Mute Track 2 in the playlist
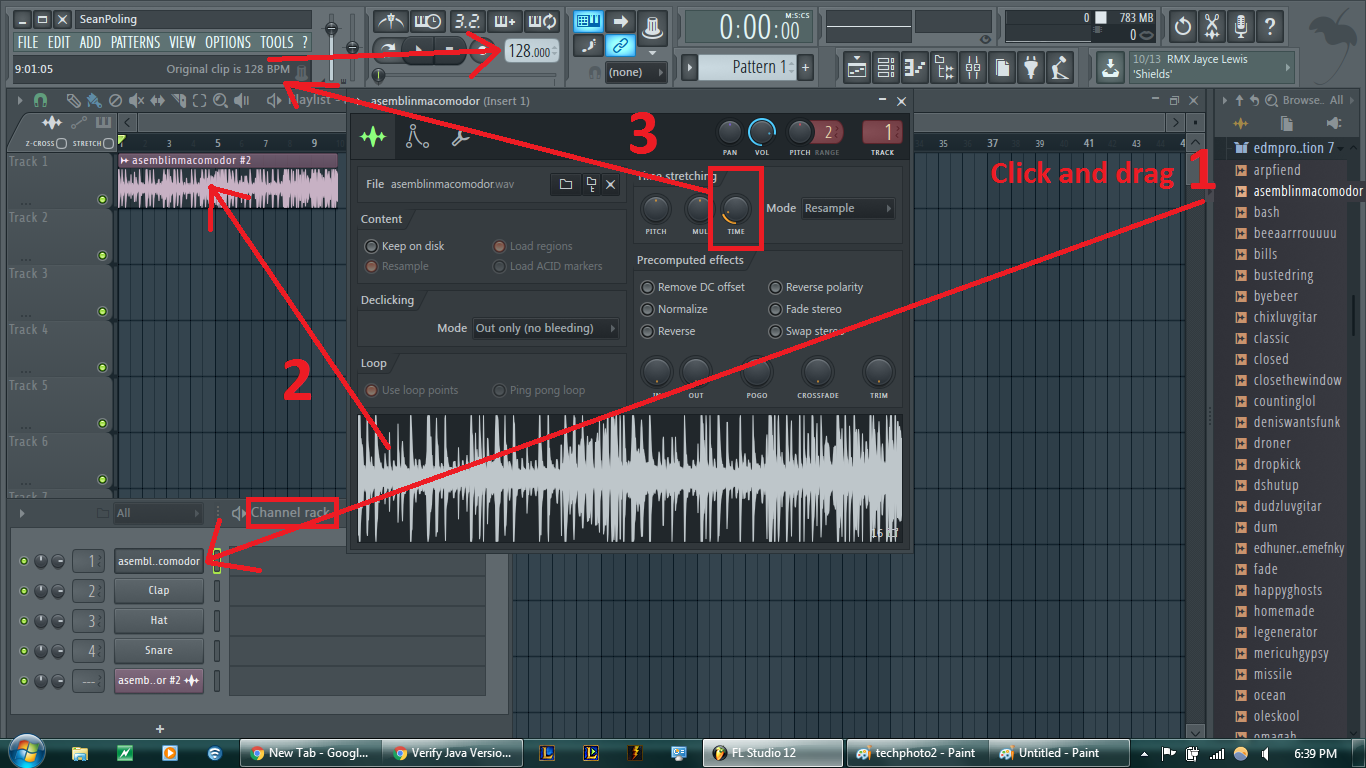The height and width of the screenshot is (768, 1366). click(x=102, y=256)
